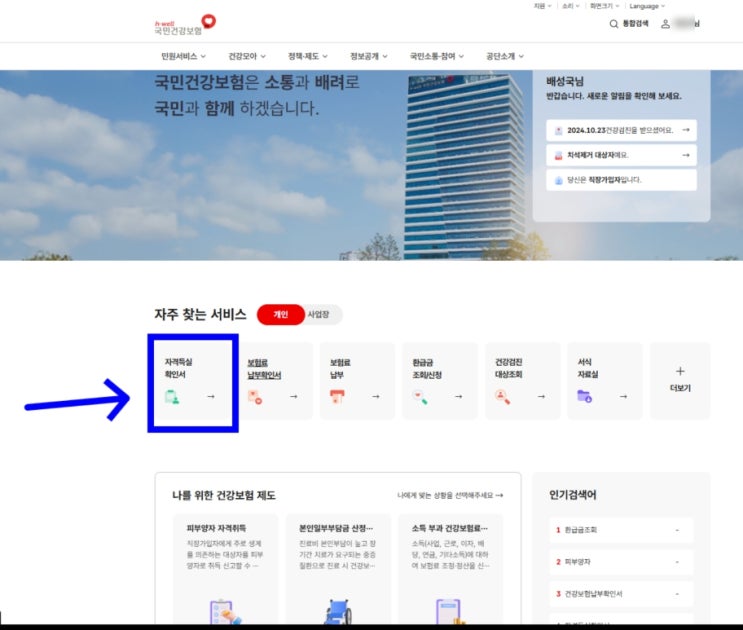Click the 보험료 납부확인서 icon

255,397
